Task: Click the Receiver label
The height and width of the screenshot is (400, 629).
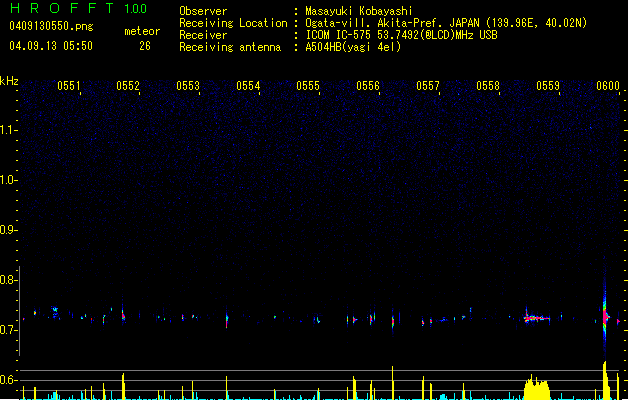Action: pos(203,35)
